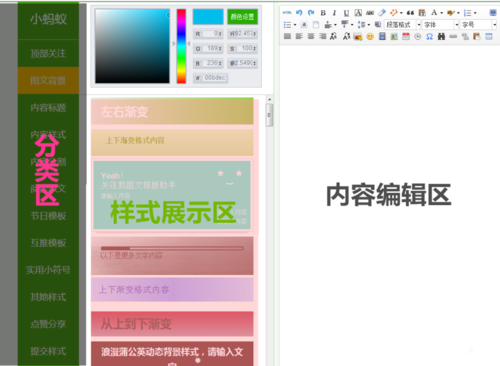Insert an emoticon with the smiley icon

[370, 37]
